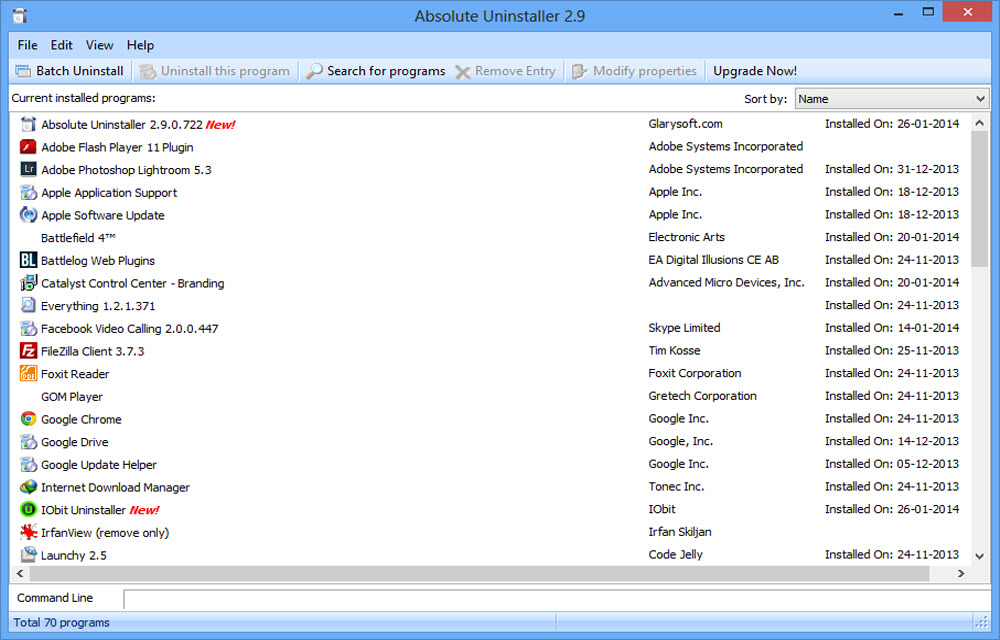This screenshot has width=1000, height=640.
Task: Select the IObit Uninstaller green icon
Action: [28, 509]
